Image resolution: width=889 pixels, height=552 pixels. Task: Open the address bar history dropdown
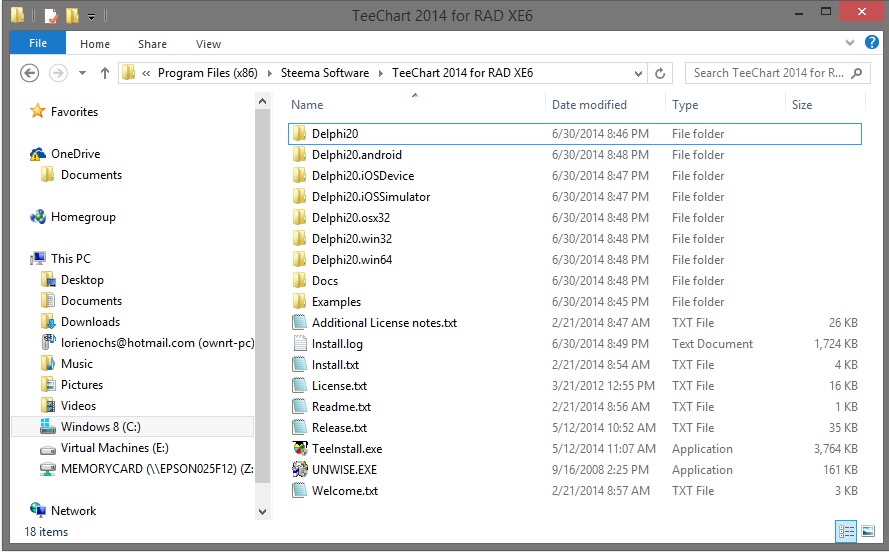point(638,73)
